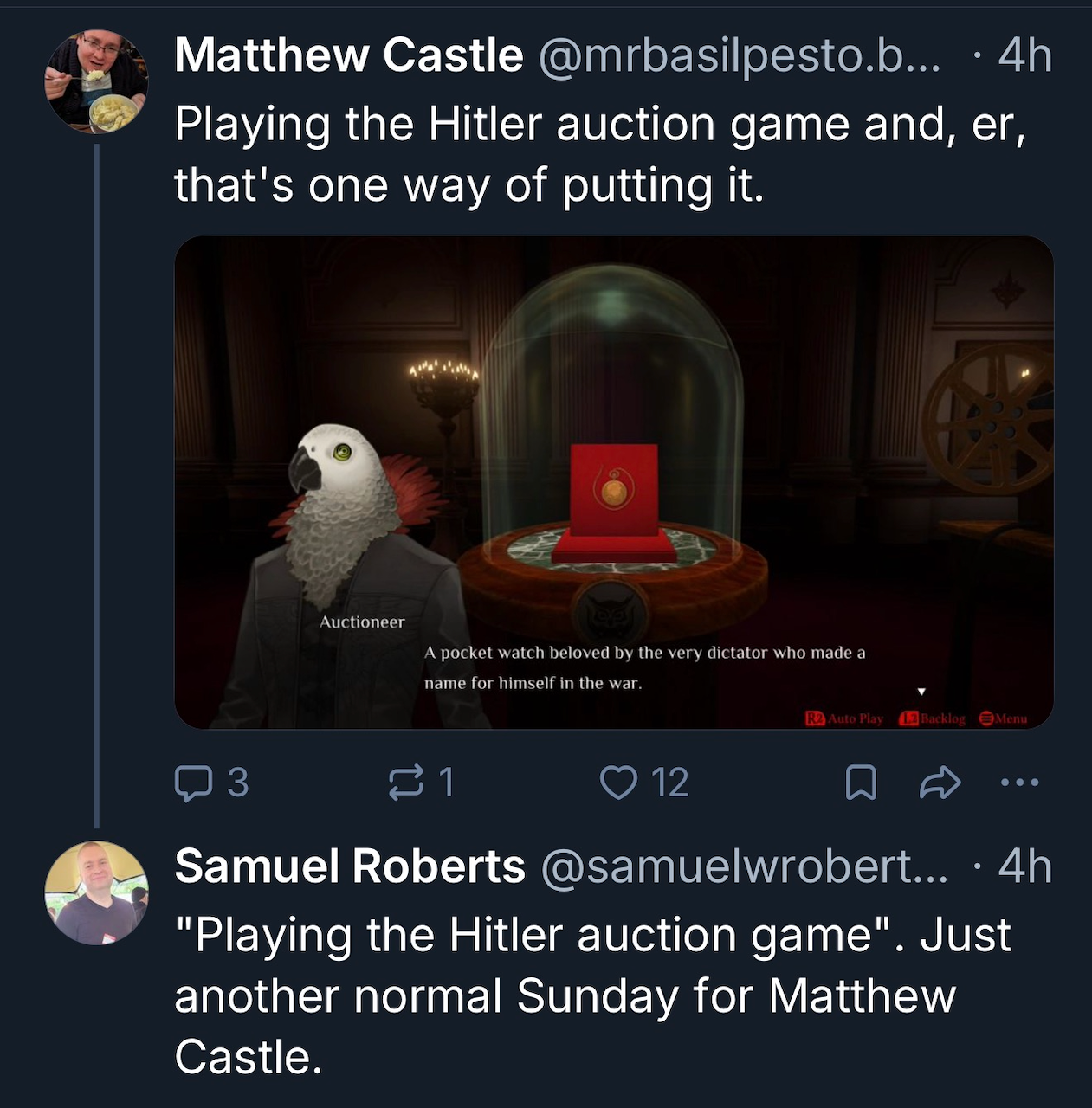Share the post via the arrow icon
Image resolution: width=1092 pixels, height=1108 pixels.
click(940, 783)
